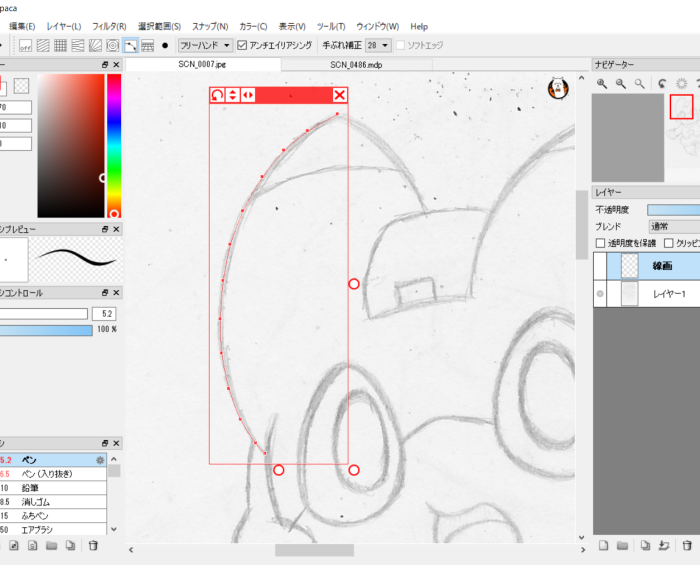Click the fit zoom magnifier in Navigator

[x=640, y=83]
